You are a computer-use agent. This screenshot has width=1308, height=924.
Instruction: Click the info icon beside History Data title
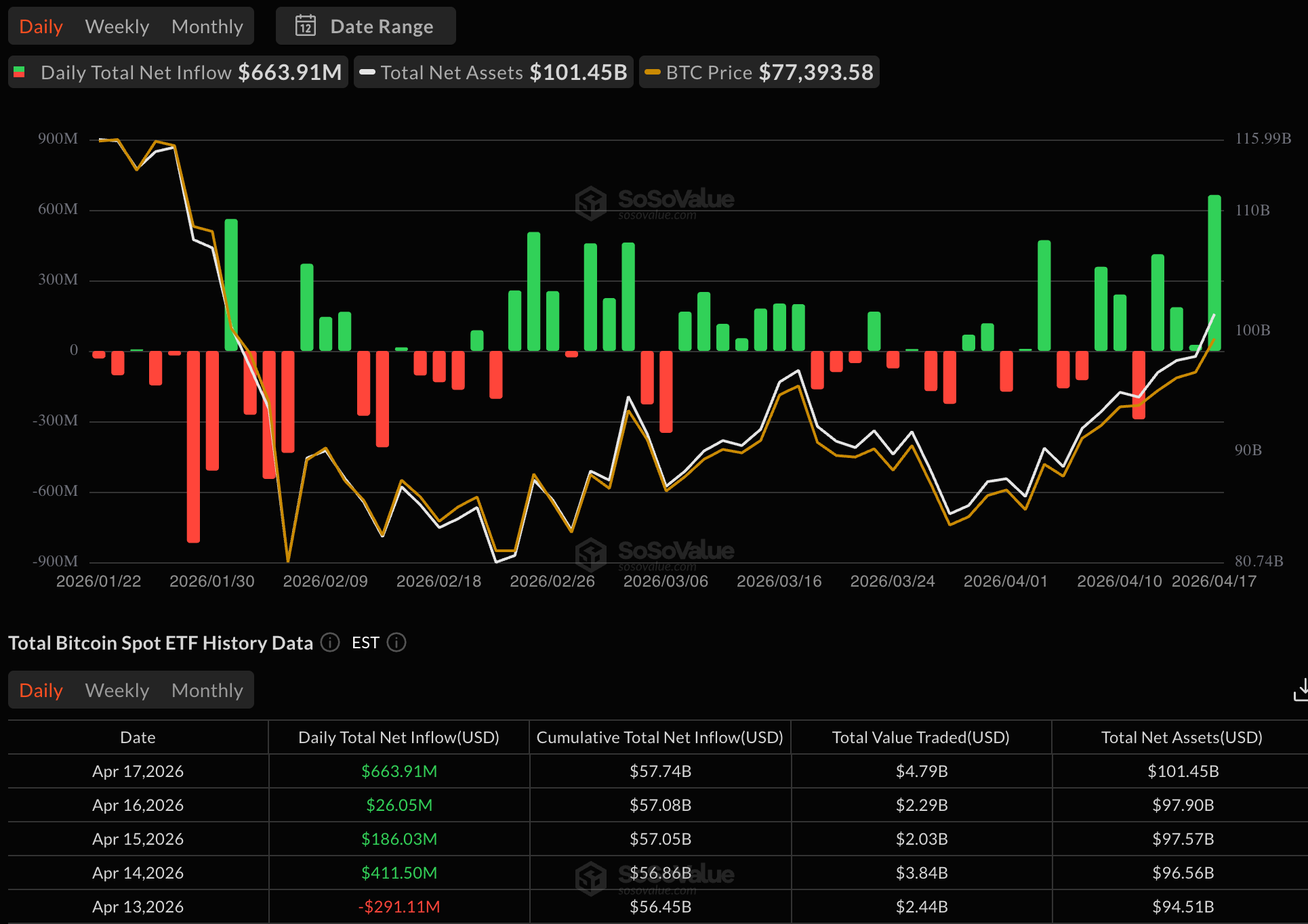330,642
